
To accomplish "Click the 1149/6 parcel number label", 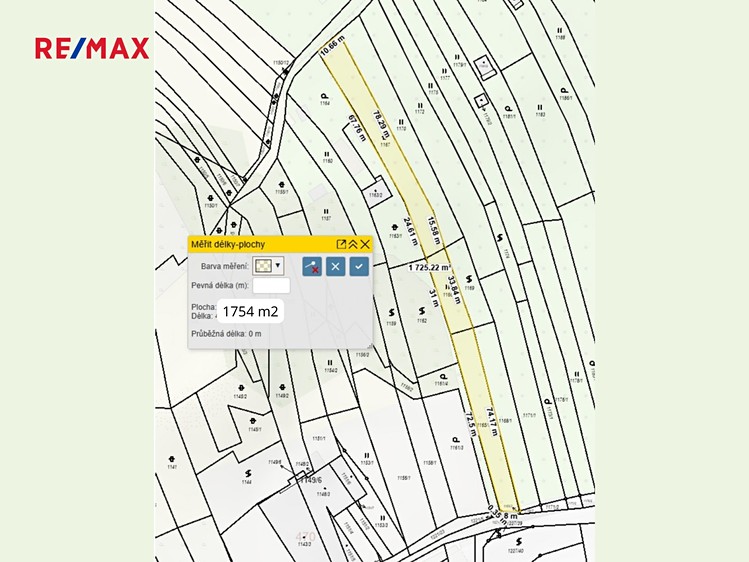I will coord(310,480).
